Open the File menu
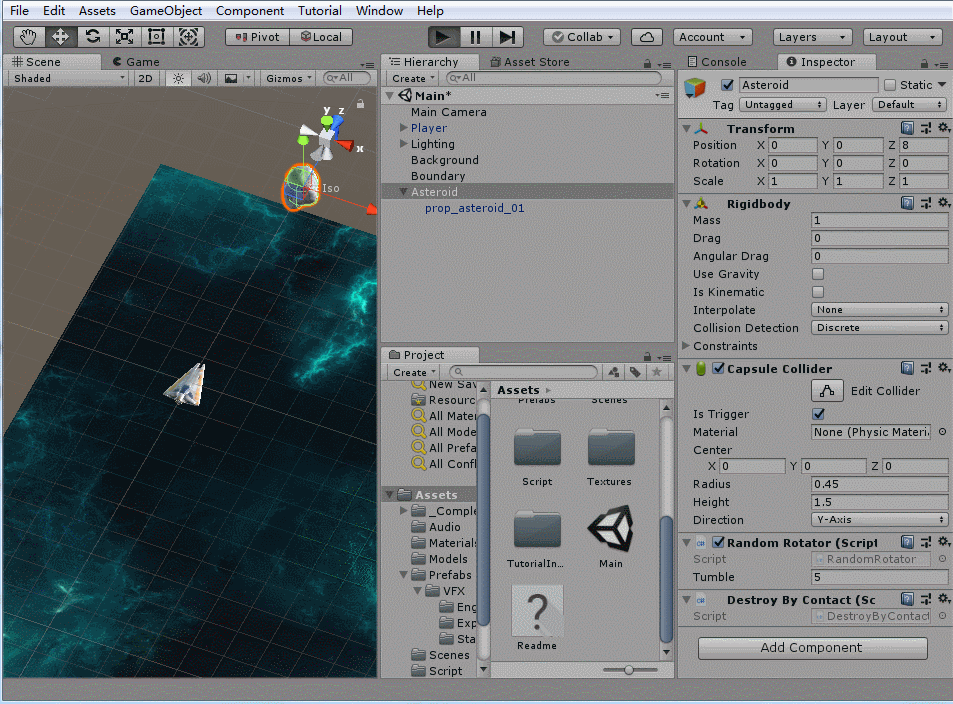The width and height of the screenshot is (953, 704). coord(19,11)
